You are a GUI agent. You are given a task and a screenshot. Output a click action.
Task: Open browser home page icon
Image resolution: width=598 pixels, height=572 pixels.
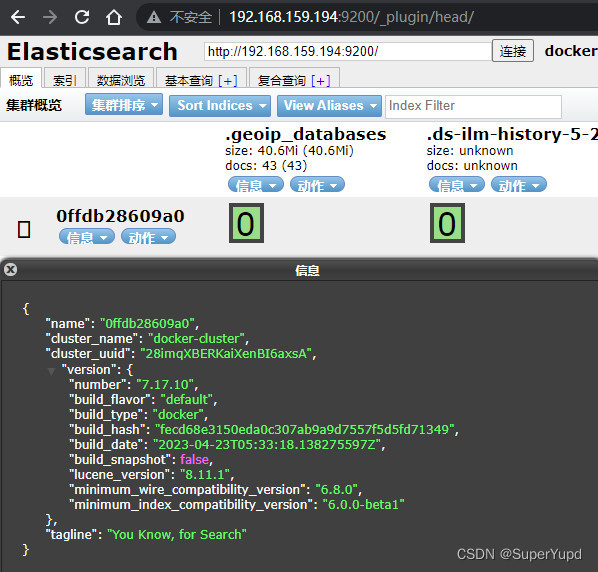pyautogui.click(x=114, y=17)
